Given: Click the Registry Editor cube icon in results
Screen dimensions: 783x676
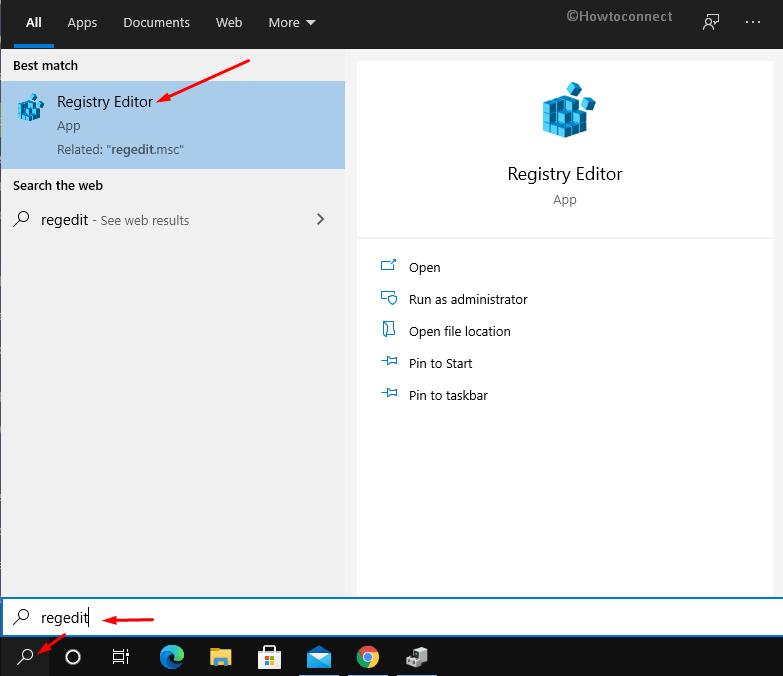Looking at the screenshot, I should [x=31, y=107].
